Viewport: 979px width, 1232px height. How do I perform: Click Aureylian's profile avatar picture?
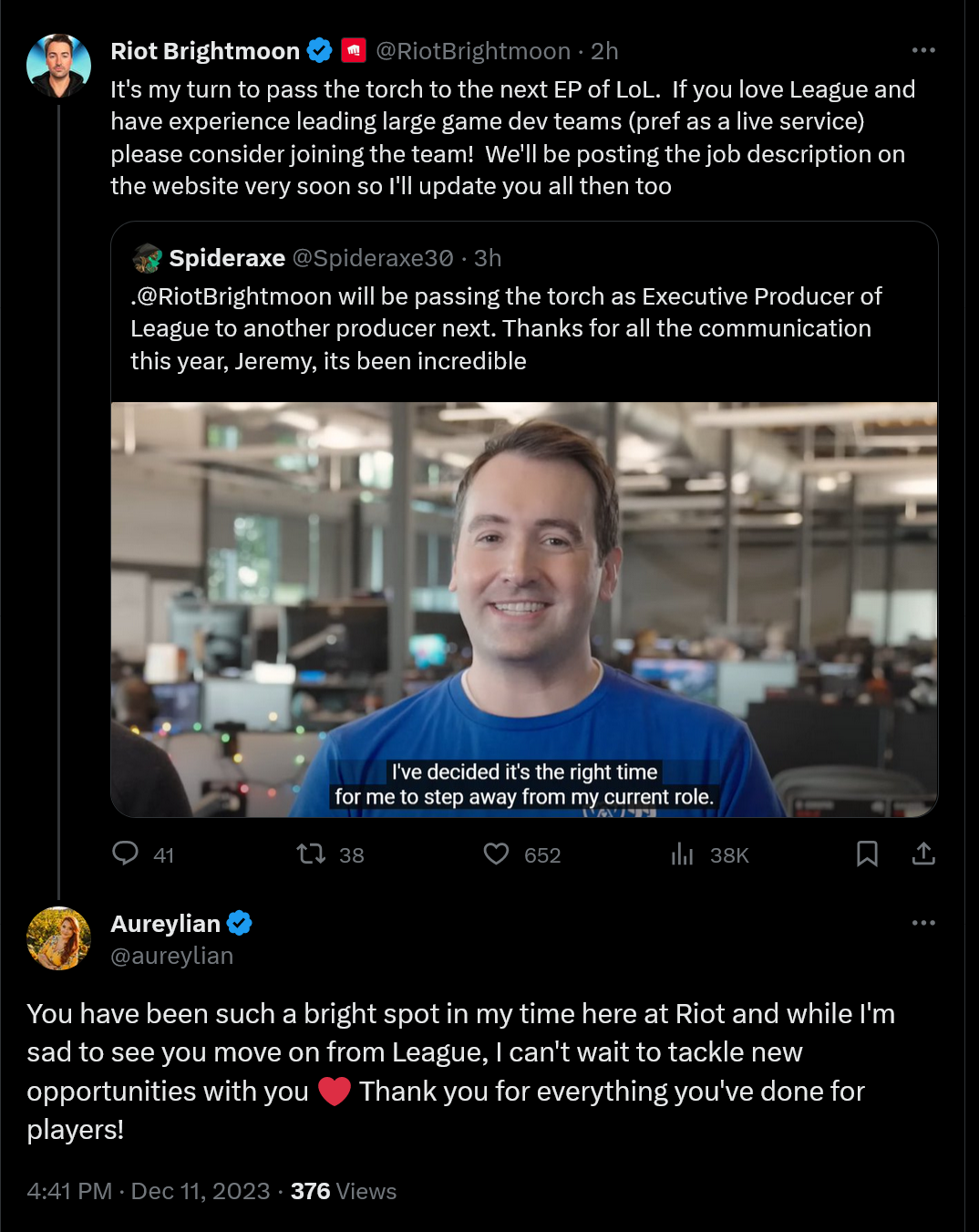point(58,937)
